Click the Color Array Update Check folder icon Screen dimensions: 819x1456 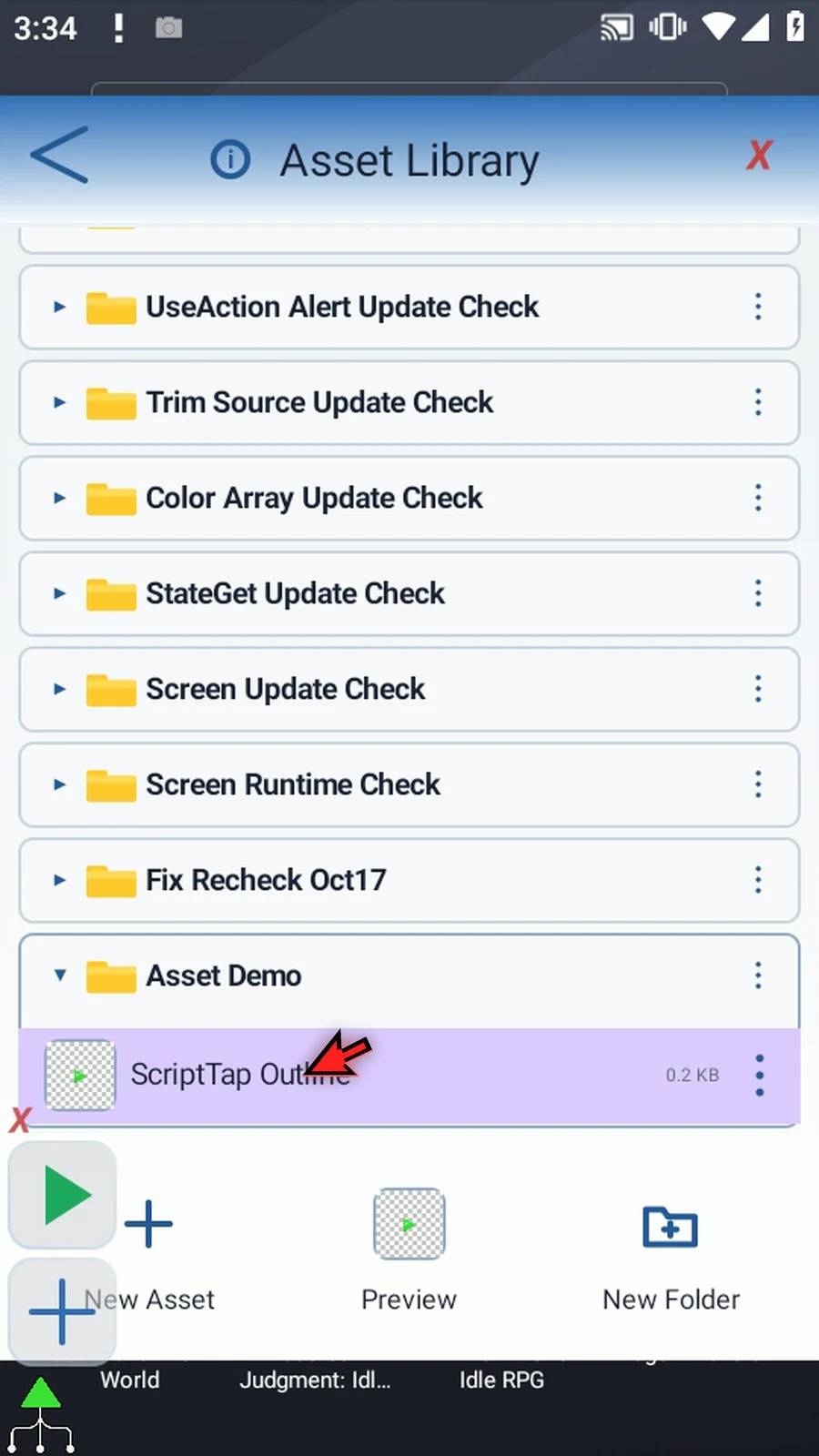click(111, 499)
